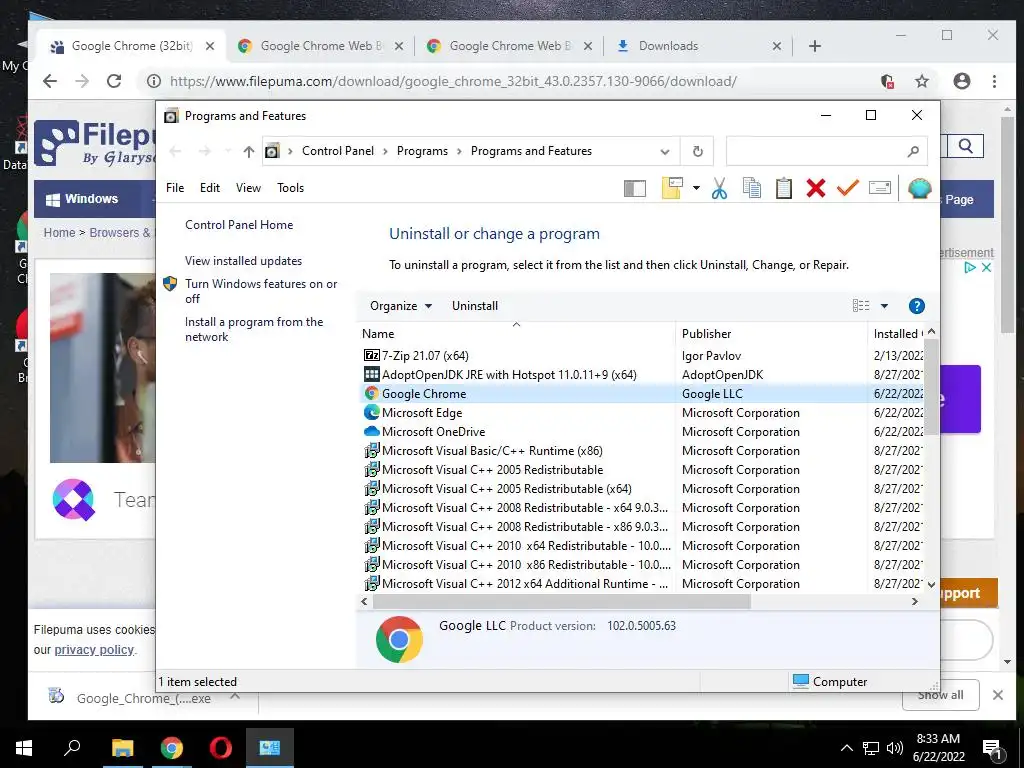Image resolution: width=1024 pixels, height=768 pixels.
Task: Click the Chrome profile avatar icon
Action: click(x=961, y=81)
